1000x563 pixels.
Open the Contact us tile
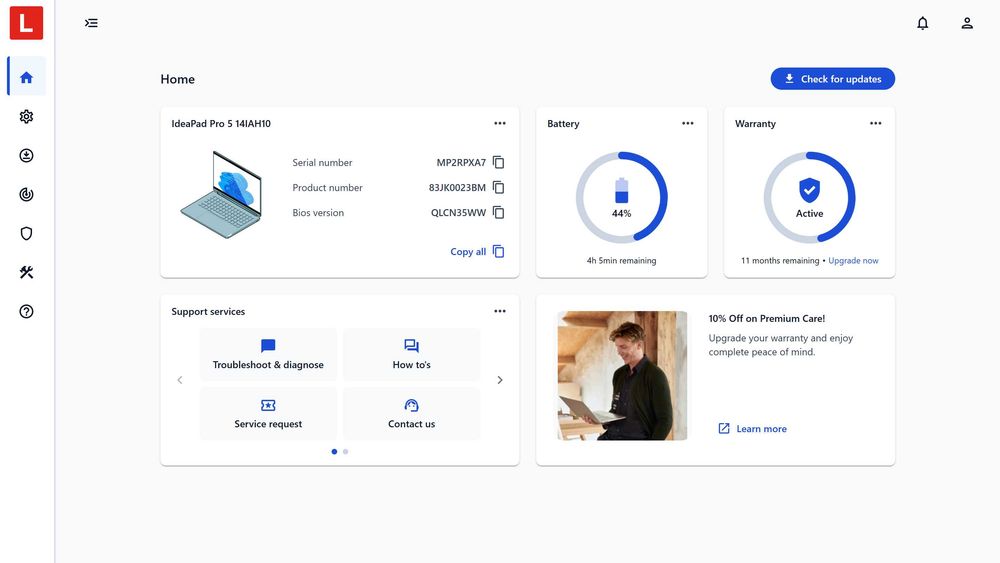tap(411, 414)
